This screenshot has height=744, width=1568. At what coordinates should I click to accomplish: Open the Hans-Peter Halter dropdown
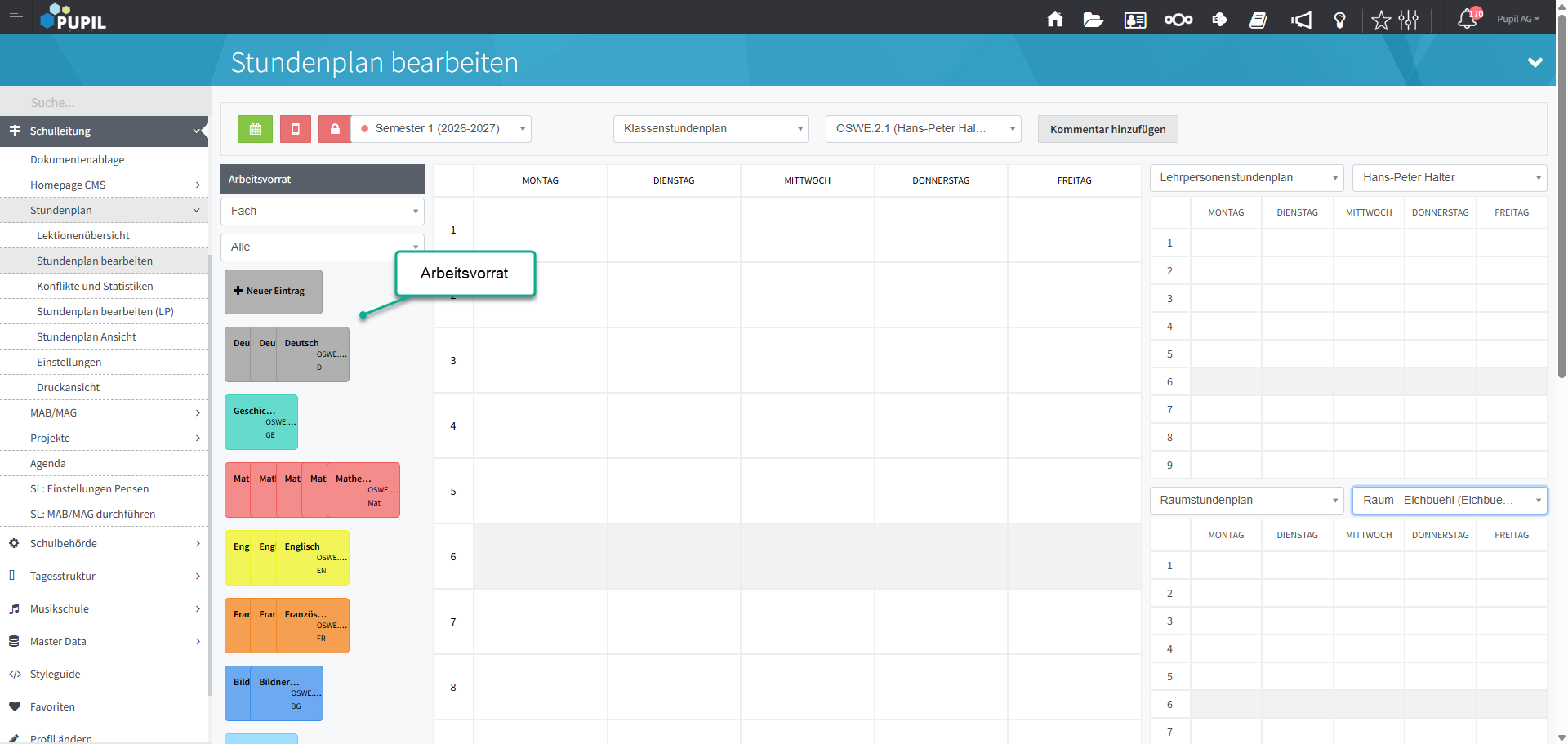point(1450,178)
